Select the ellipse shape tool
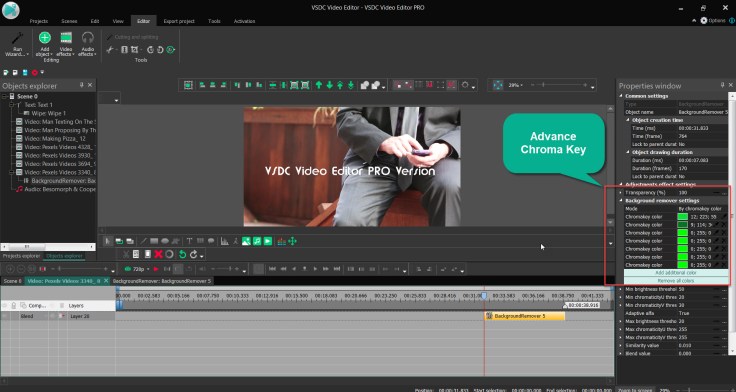Viewport: 736px width, 392px height. coord(165,241)
